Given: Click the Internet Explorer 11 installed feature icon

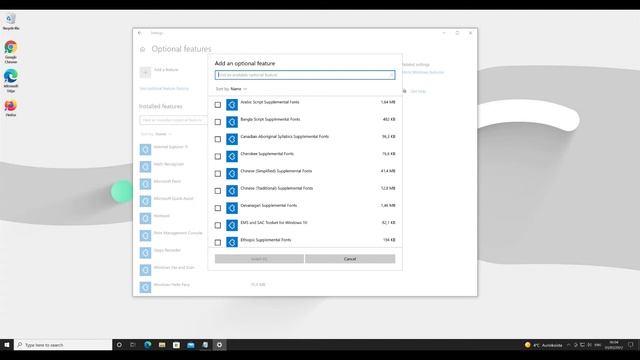Looking at the screenshot, I should pyautogui.click(x=145, y=149).
